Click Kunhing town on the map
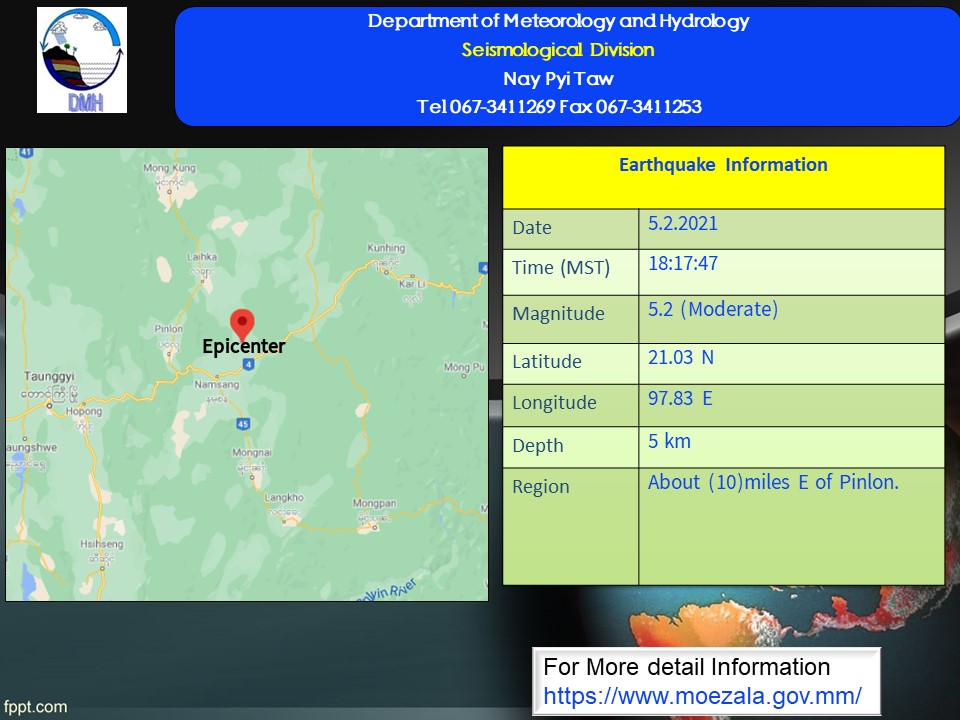 point(386,248)
